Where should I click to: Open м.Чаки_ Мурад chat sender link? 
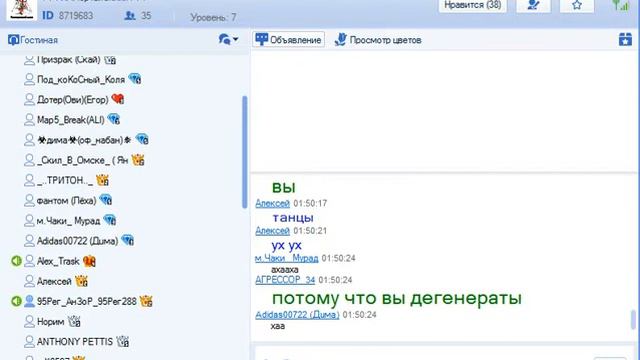coord(287,258)
